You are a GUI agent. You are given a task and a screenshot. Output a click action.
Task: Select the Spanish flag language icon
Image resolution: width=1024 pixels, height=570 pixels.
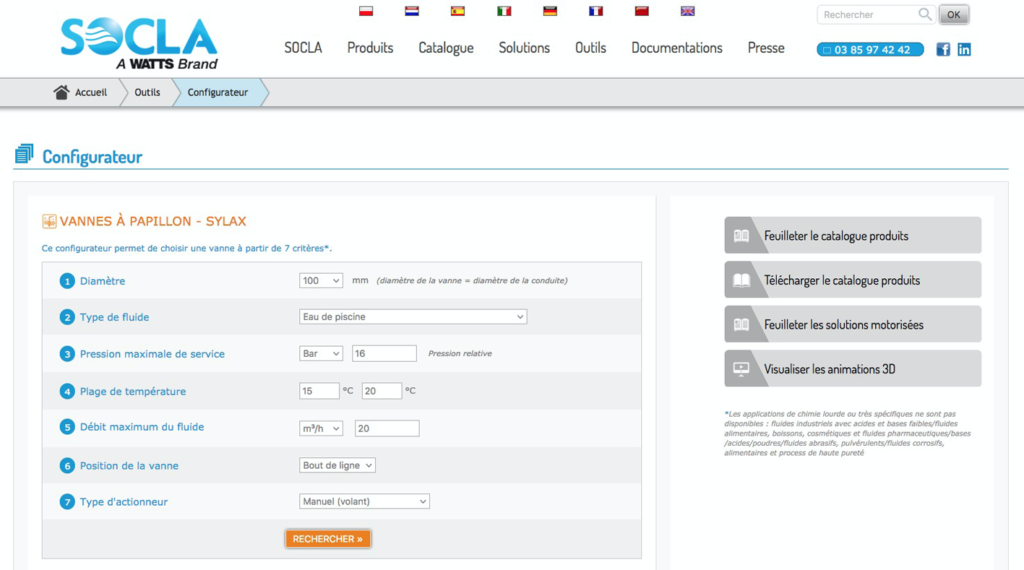[458, 11]
